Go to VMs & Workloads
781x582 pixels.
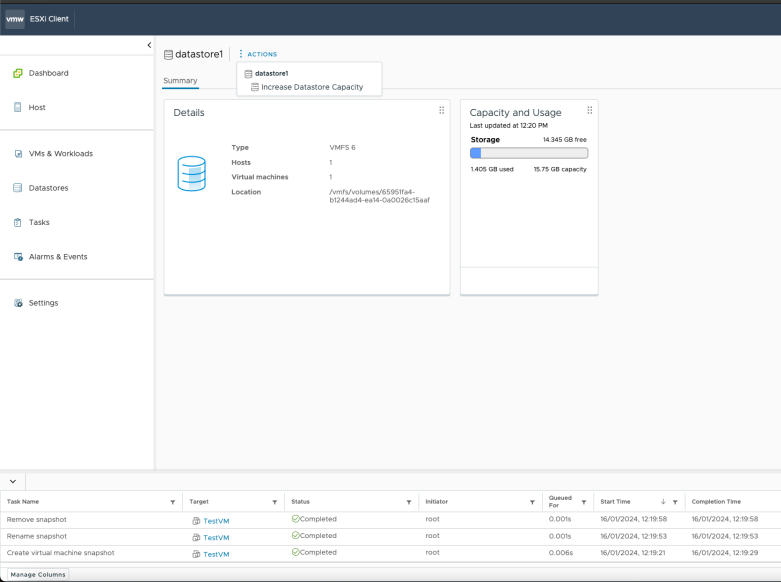[x=61, y=153]
